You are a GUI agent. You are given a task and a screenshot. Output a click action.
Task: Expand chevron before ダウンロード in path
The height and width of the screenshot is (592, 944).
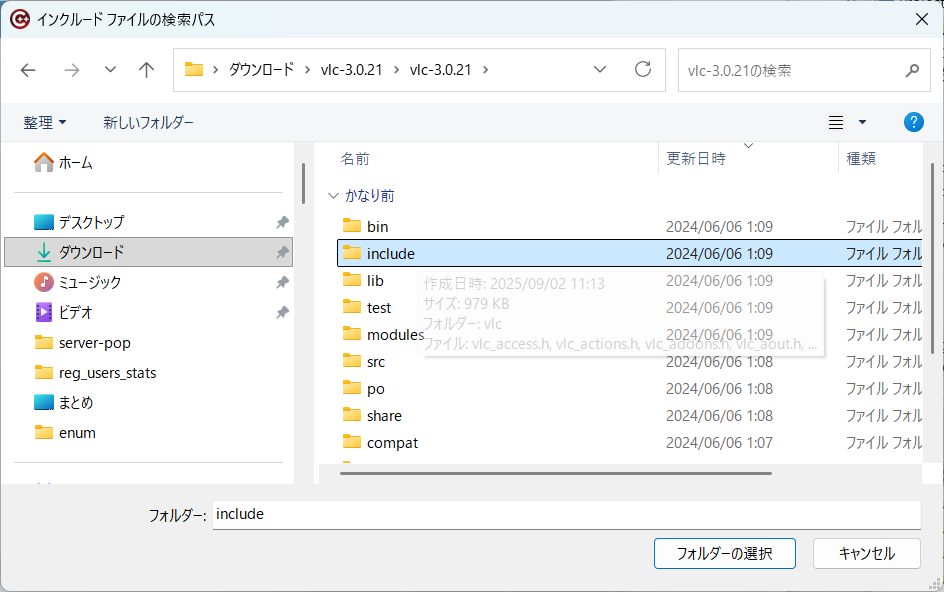(215, 70)
